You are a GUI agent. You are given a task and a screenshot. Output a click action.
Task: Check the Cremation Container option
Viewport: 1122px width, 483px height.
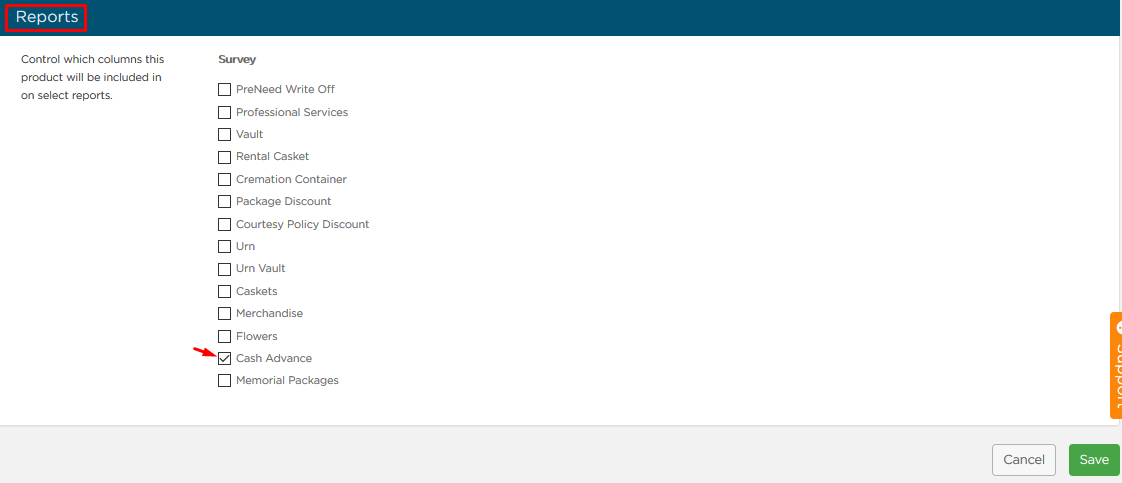[225, 180]
